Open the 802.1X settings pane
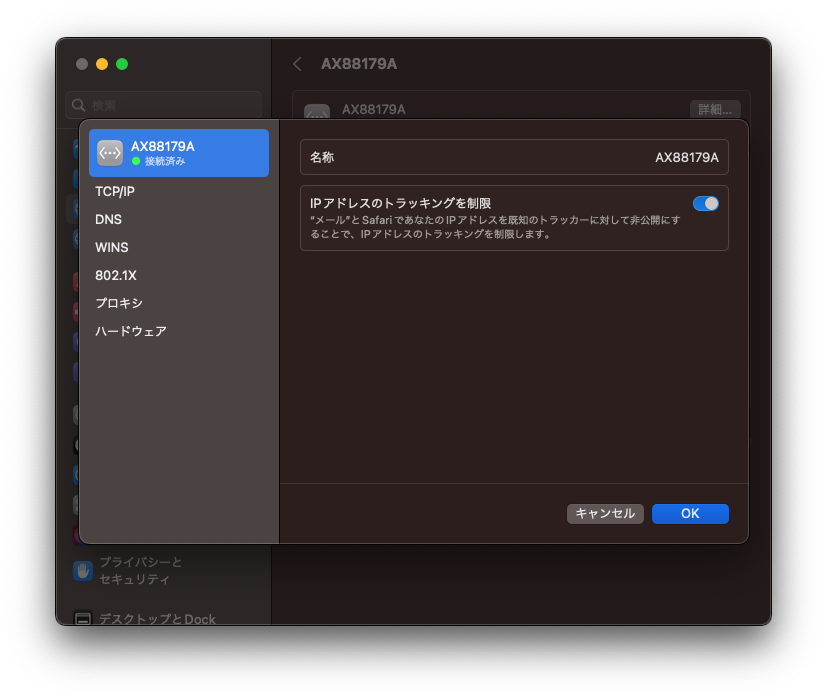 click(114, 274)
